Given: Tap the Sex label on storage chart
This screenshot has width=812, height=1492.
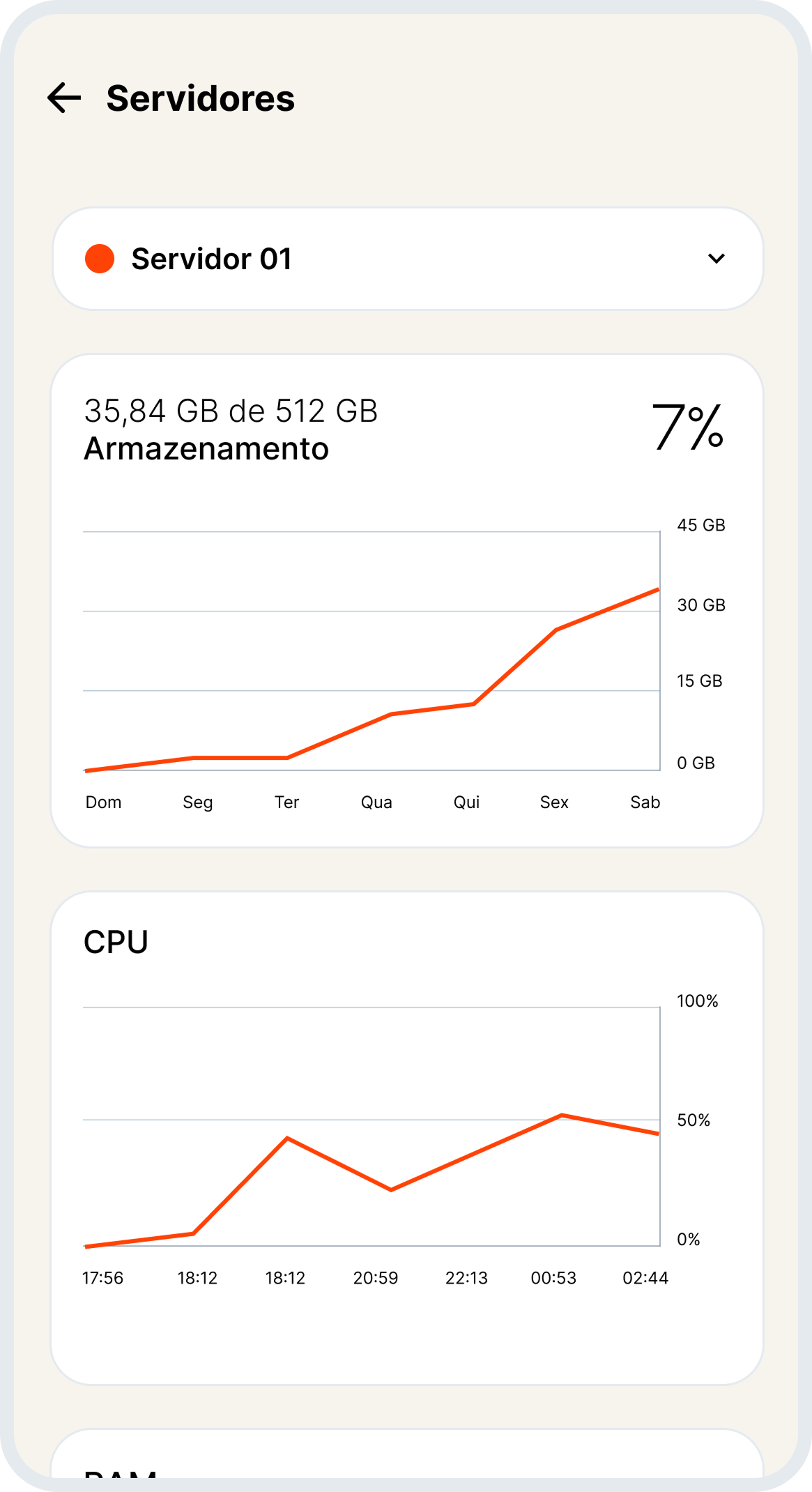Looking at the screenshot, I should tap(554, 802).
